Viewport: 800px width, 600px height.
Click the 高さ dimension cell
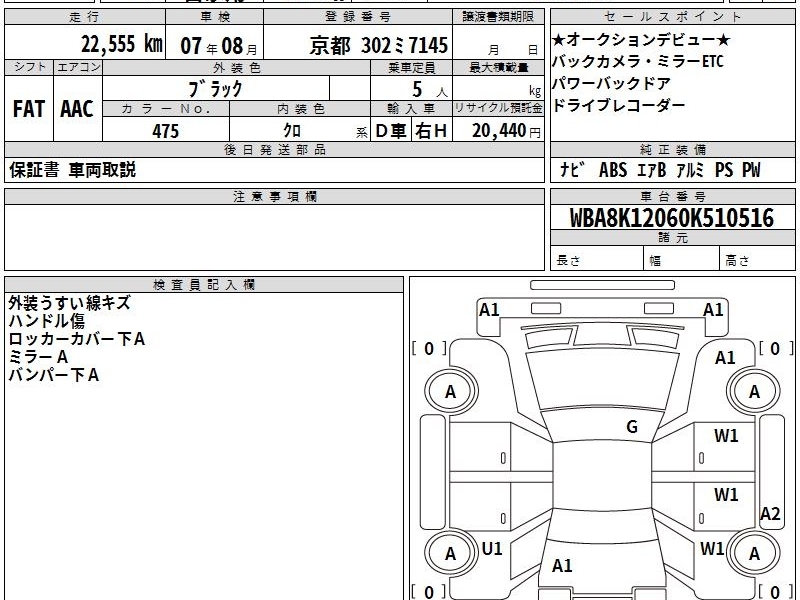pyautogui.click(x=758, y=260)
